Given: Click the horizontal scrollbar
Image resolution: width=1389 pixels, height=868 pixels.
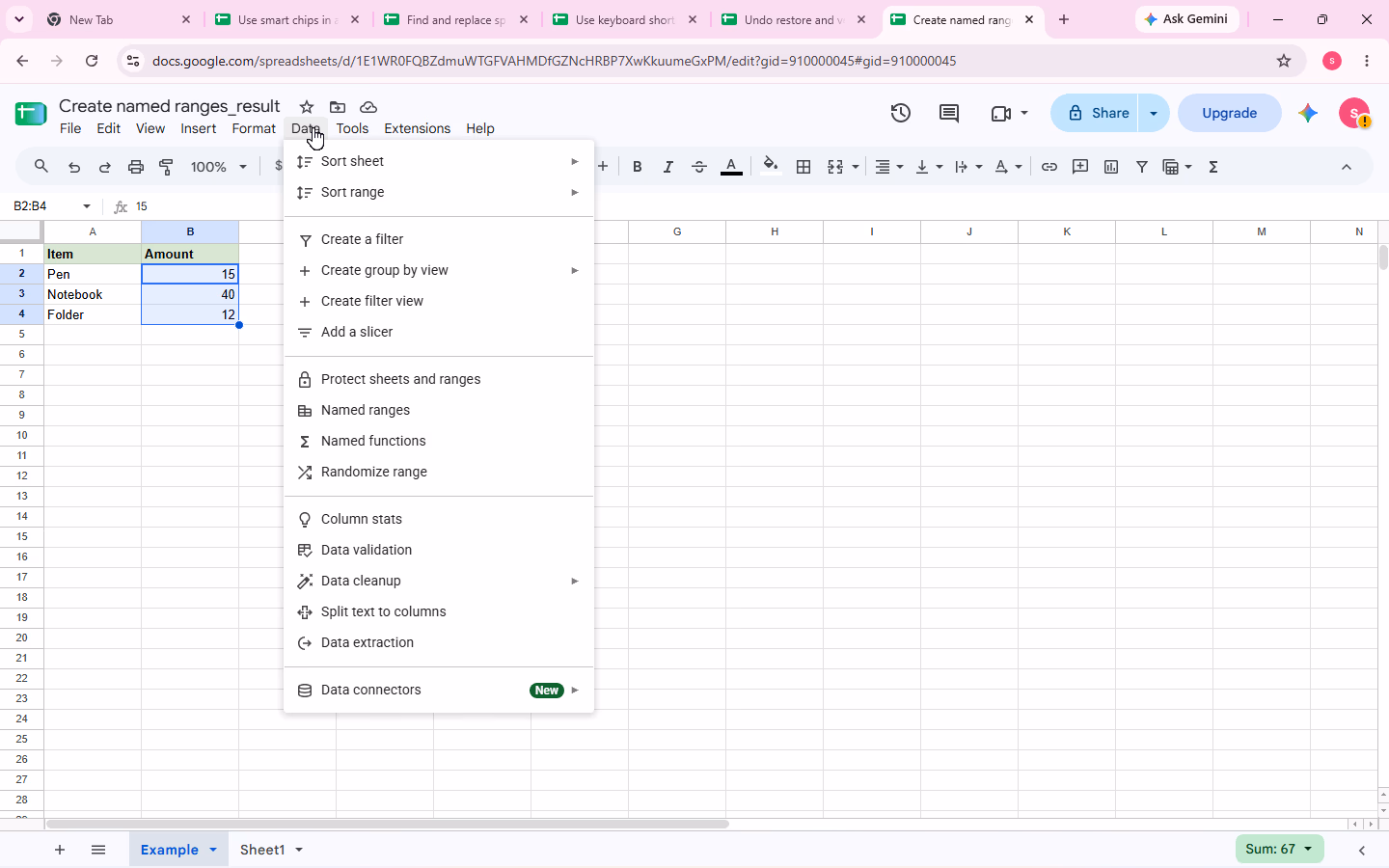Looking at the screenshot, I should pos(387,824).
